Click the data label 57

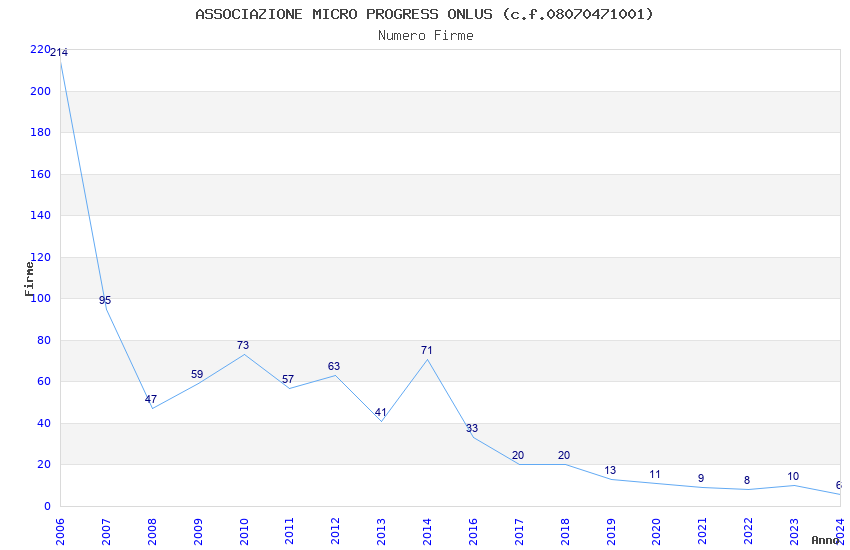(288, 379)
